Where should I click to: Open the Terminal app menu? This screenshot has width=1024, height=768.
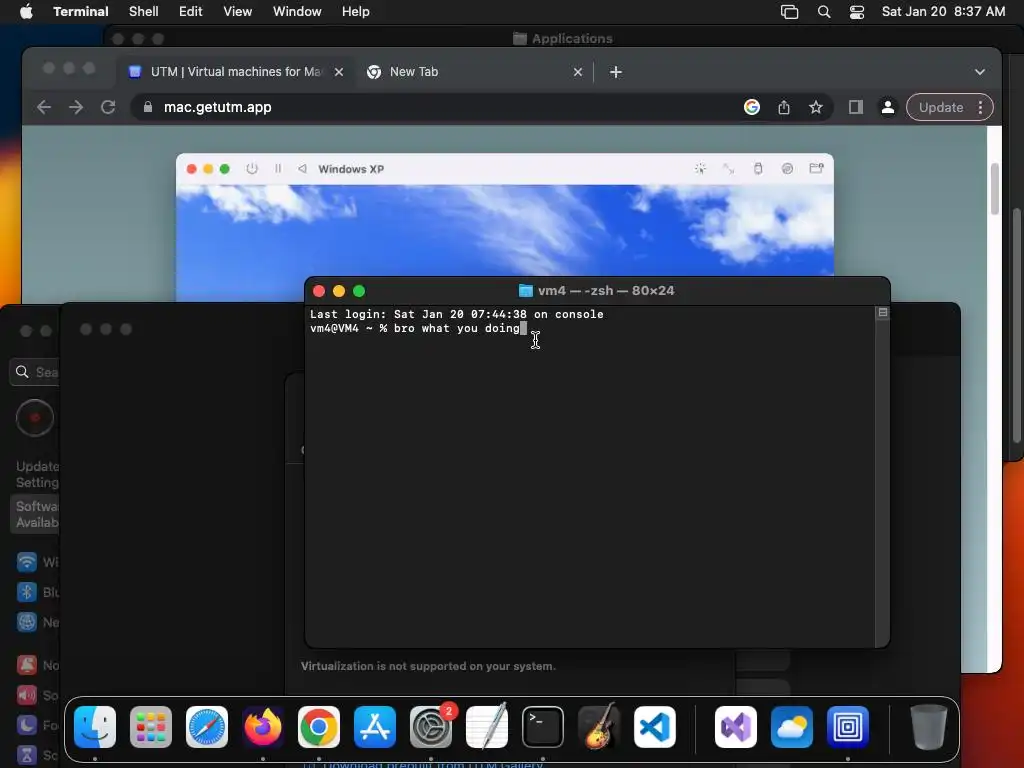pyautogui.click(x=81, y=12)
